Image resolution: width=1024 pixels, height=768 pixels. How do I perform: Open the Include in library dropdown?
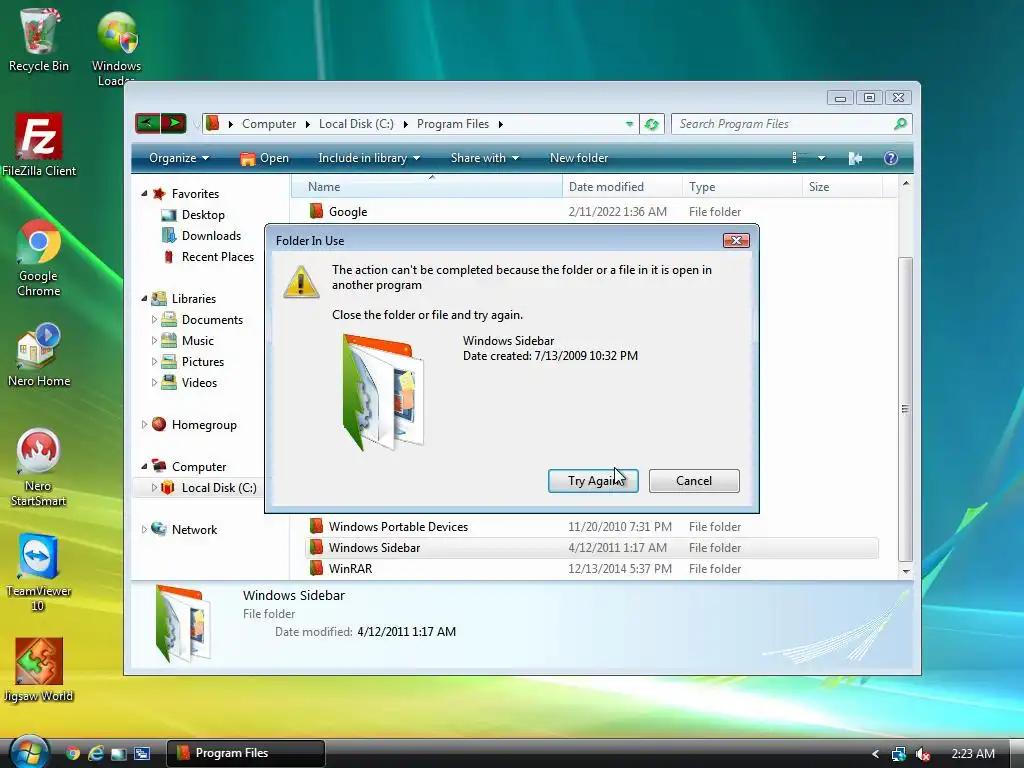(369, 158)
